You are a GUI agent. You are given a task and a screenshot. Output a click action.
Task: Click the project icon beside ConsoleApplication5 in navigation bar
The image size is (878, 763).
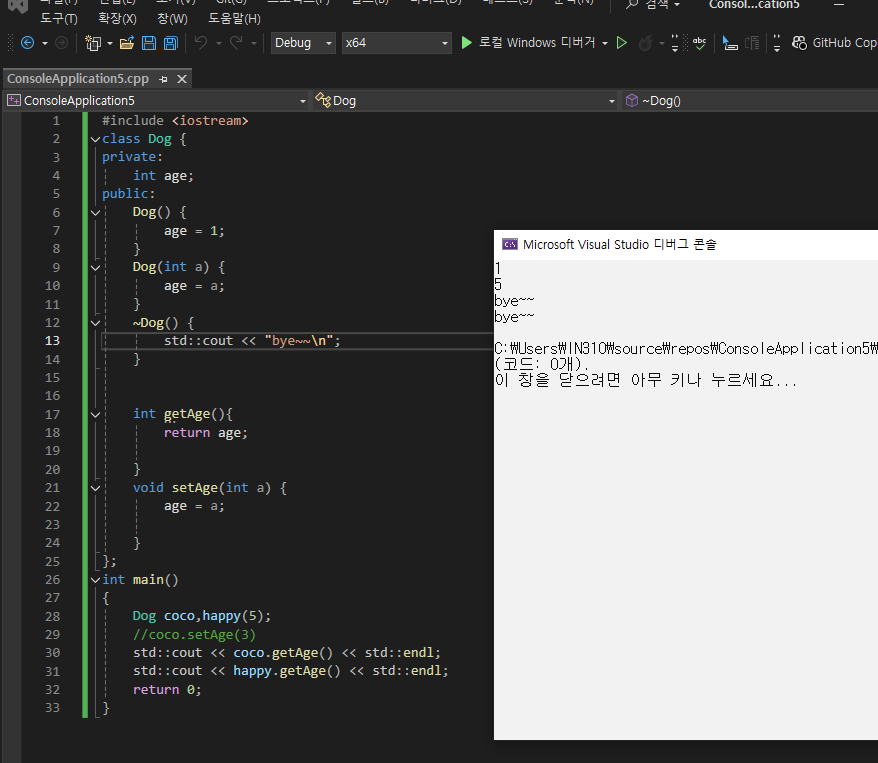pyautogui.click(x=13, y=101)
